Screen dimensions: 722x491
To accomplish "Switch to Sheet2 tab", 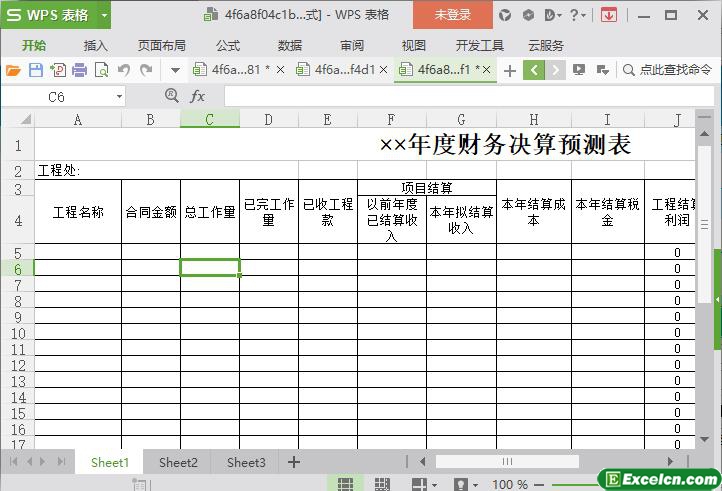I will (x=178, y=462).
